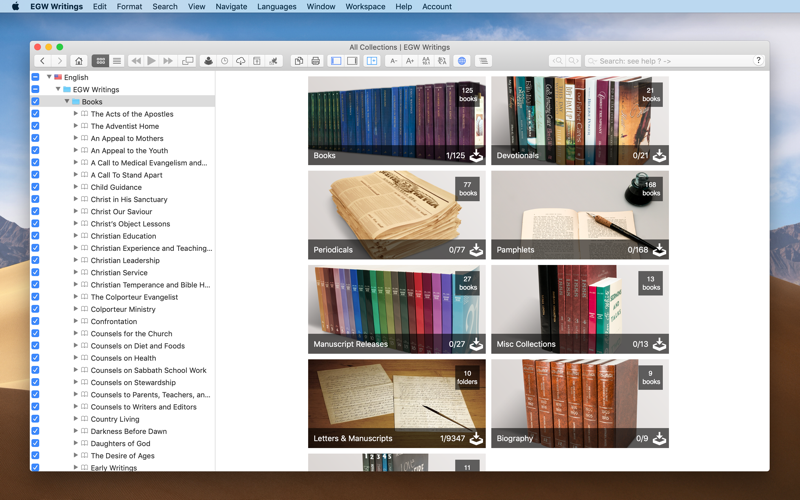Click the cloud download toolbar icon
This screenshot has height=500, width=800.
click(x=240, y=61)
